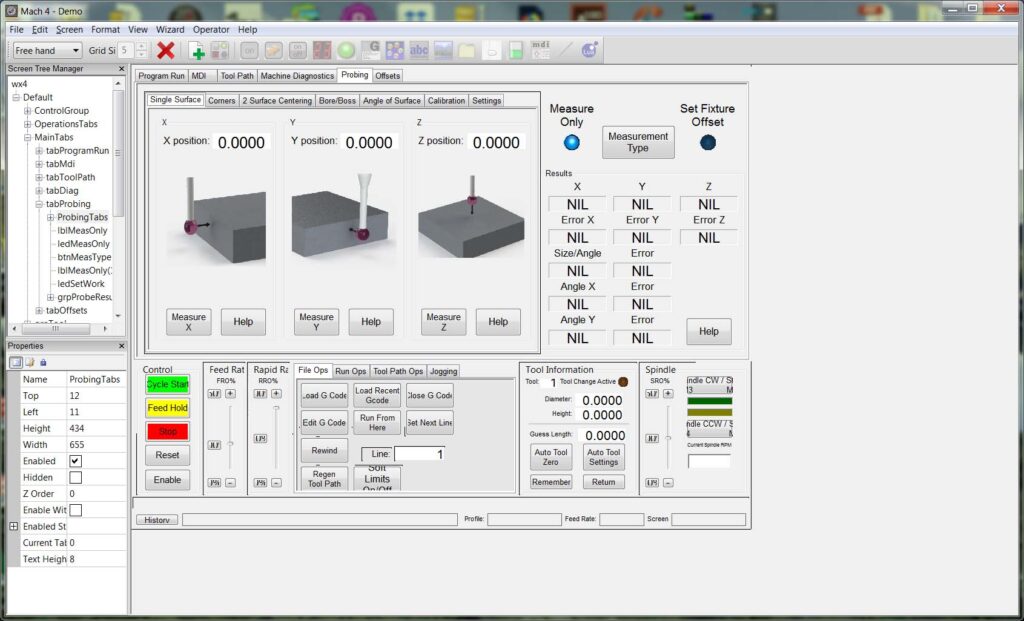This screenshot has width=1024, height=621.
Task: Click the Grid Size increment arrow
Action: tap(142, 46)
